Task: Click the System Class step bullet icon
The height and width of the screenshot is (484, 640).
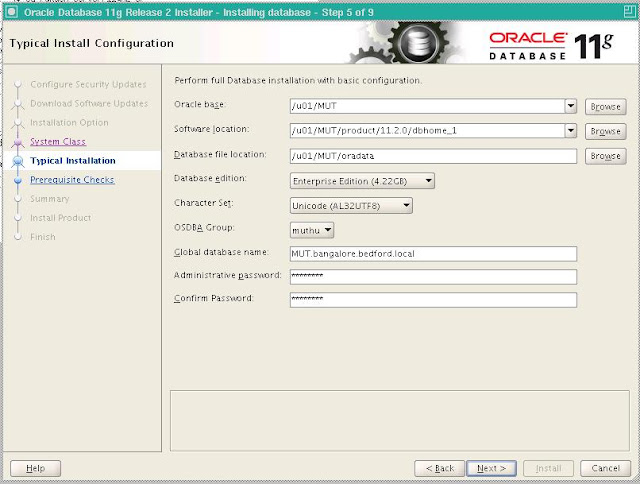Action: (x=18, y=142)
